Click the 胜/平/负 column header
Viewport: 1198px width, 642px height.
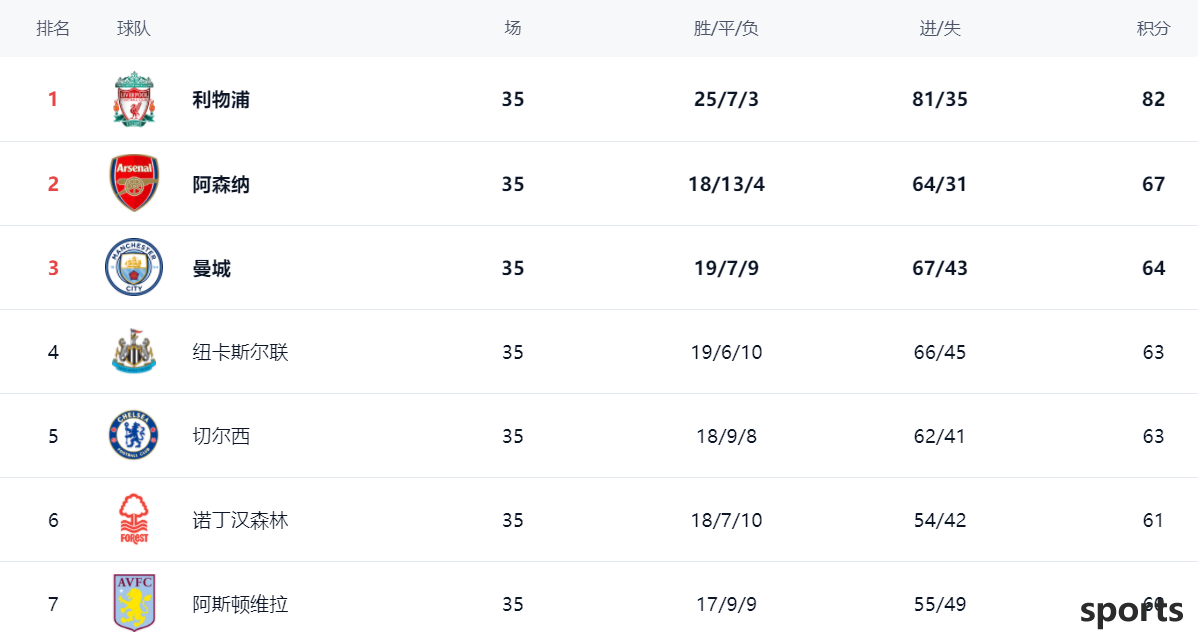click(726, 28)
